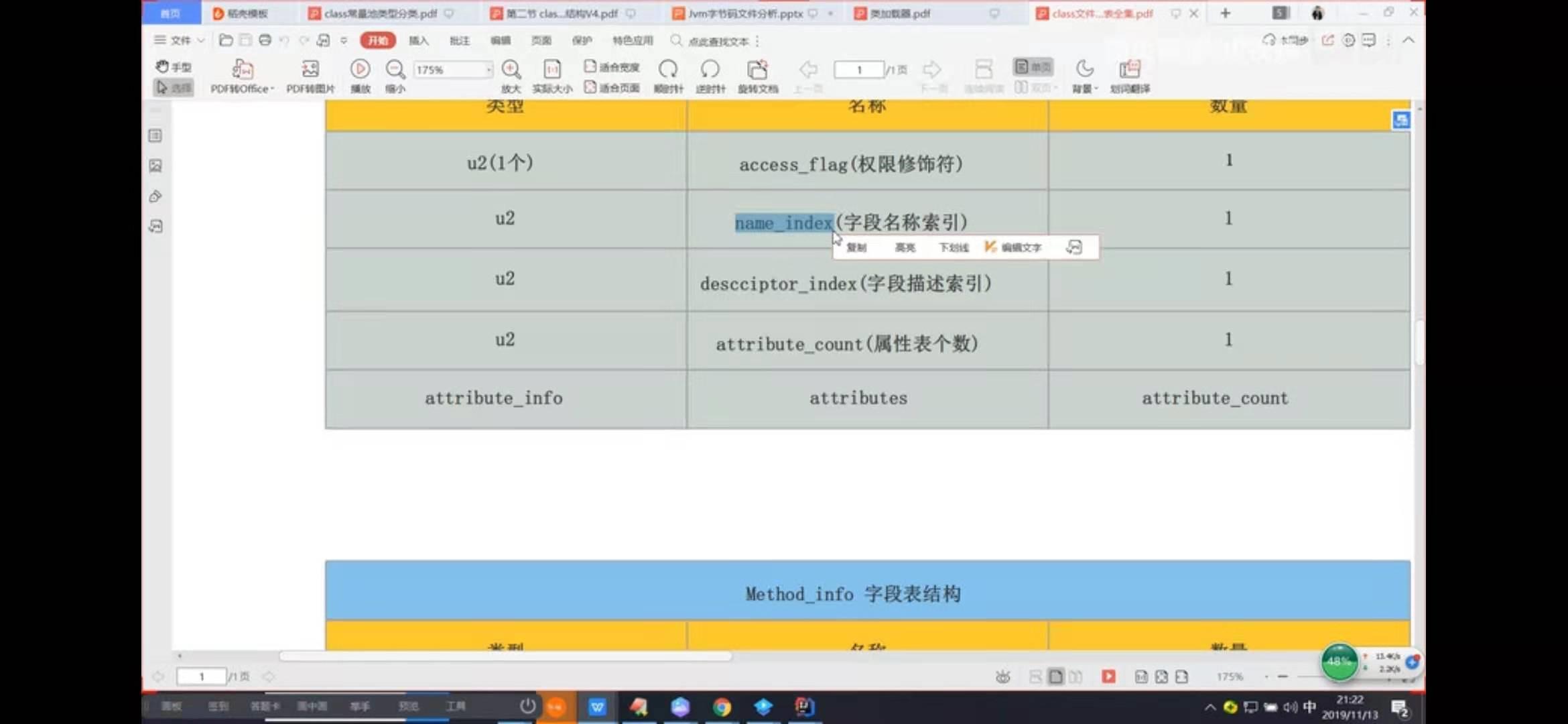The width and height of the screenshot is (1568, 724).
Task: Set view to actual size (实际大小)
Action: pyautogui.click(x=552, y=77)
